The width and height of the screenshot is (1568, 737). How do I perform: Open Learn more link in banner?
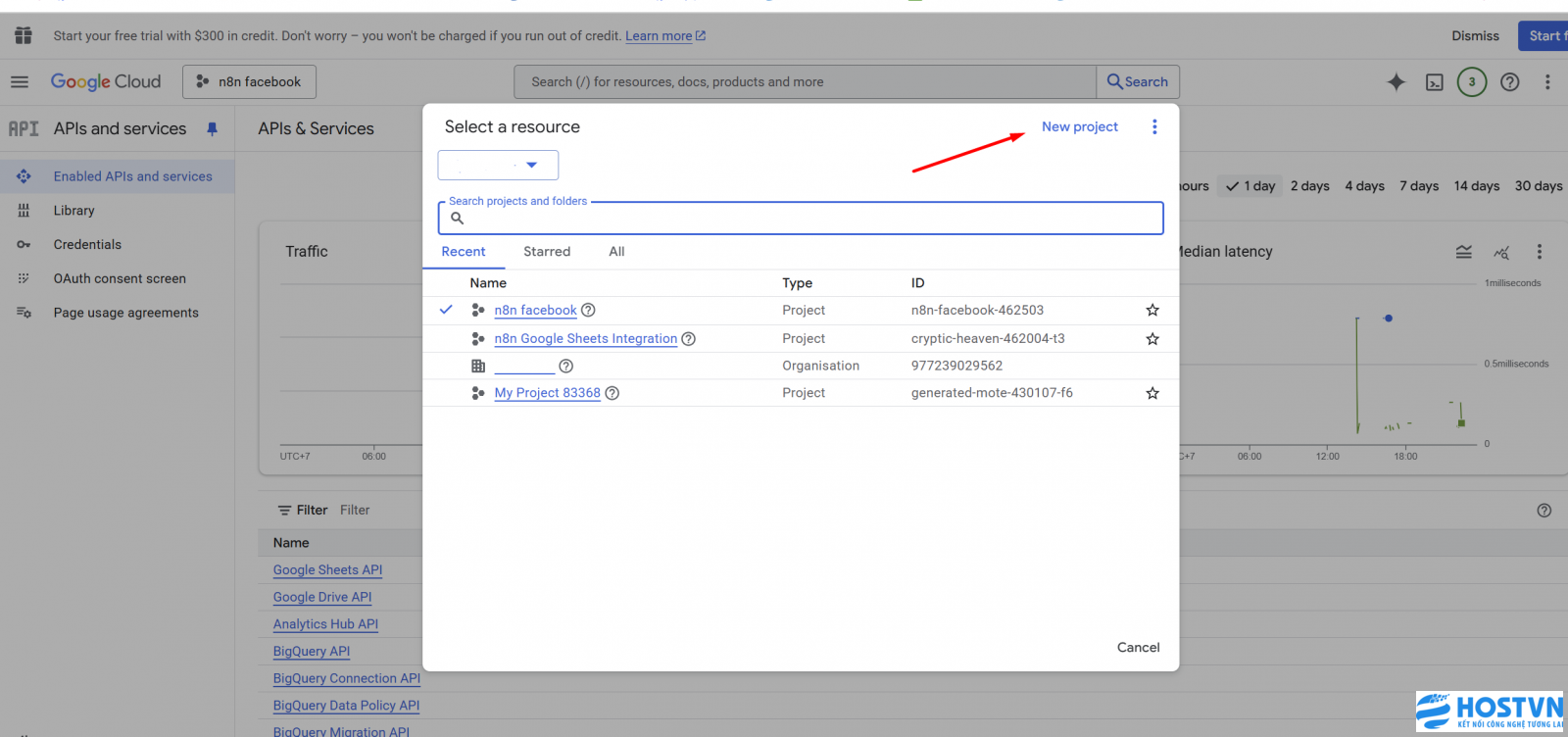(x=665, y=36)
